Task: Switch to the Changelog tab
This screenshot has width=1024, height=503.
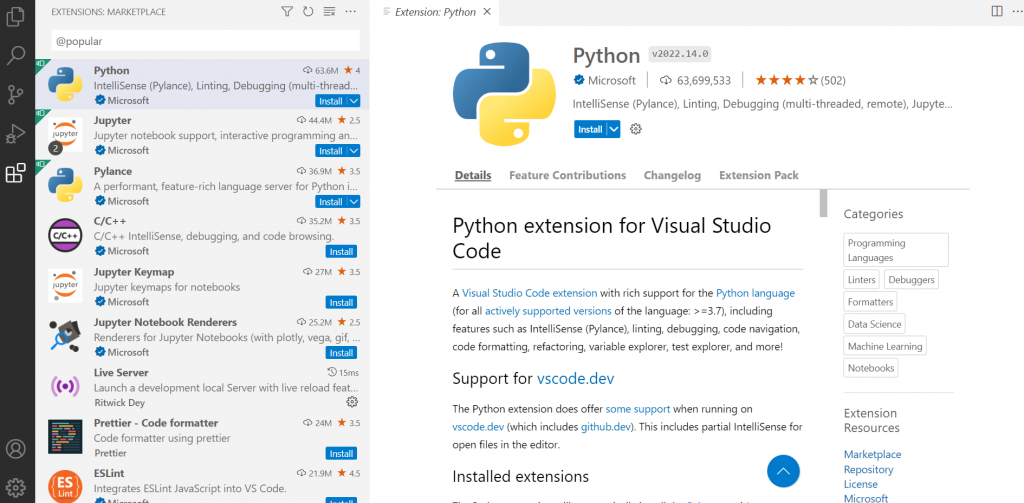Action: pyautogui.click(x=672, y=176)
